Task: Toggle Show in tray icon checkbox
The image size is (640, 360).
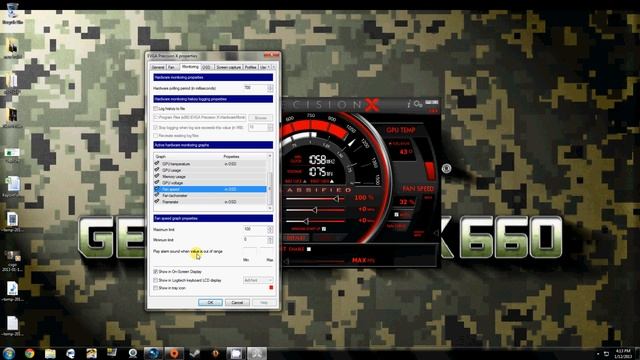Action: (156, 288)
